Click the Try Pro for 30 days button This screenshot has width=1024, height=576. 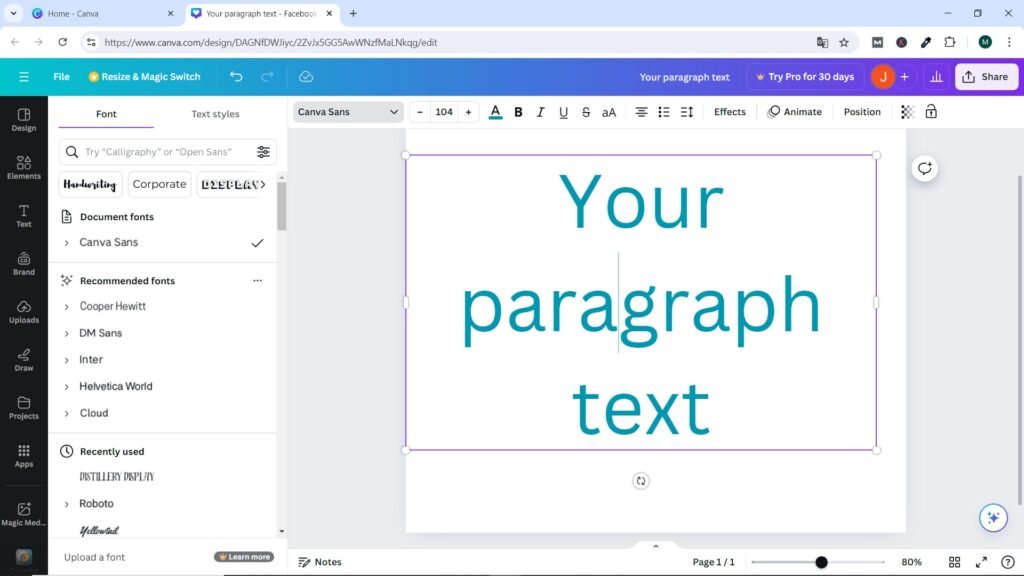(805, 77)
